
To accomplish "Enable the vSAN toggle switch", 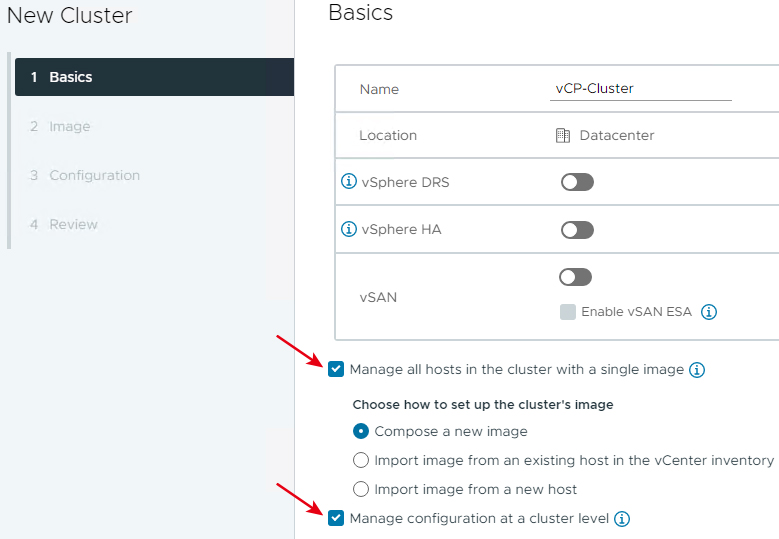I will coord(575,277).
